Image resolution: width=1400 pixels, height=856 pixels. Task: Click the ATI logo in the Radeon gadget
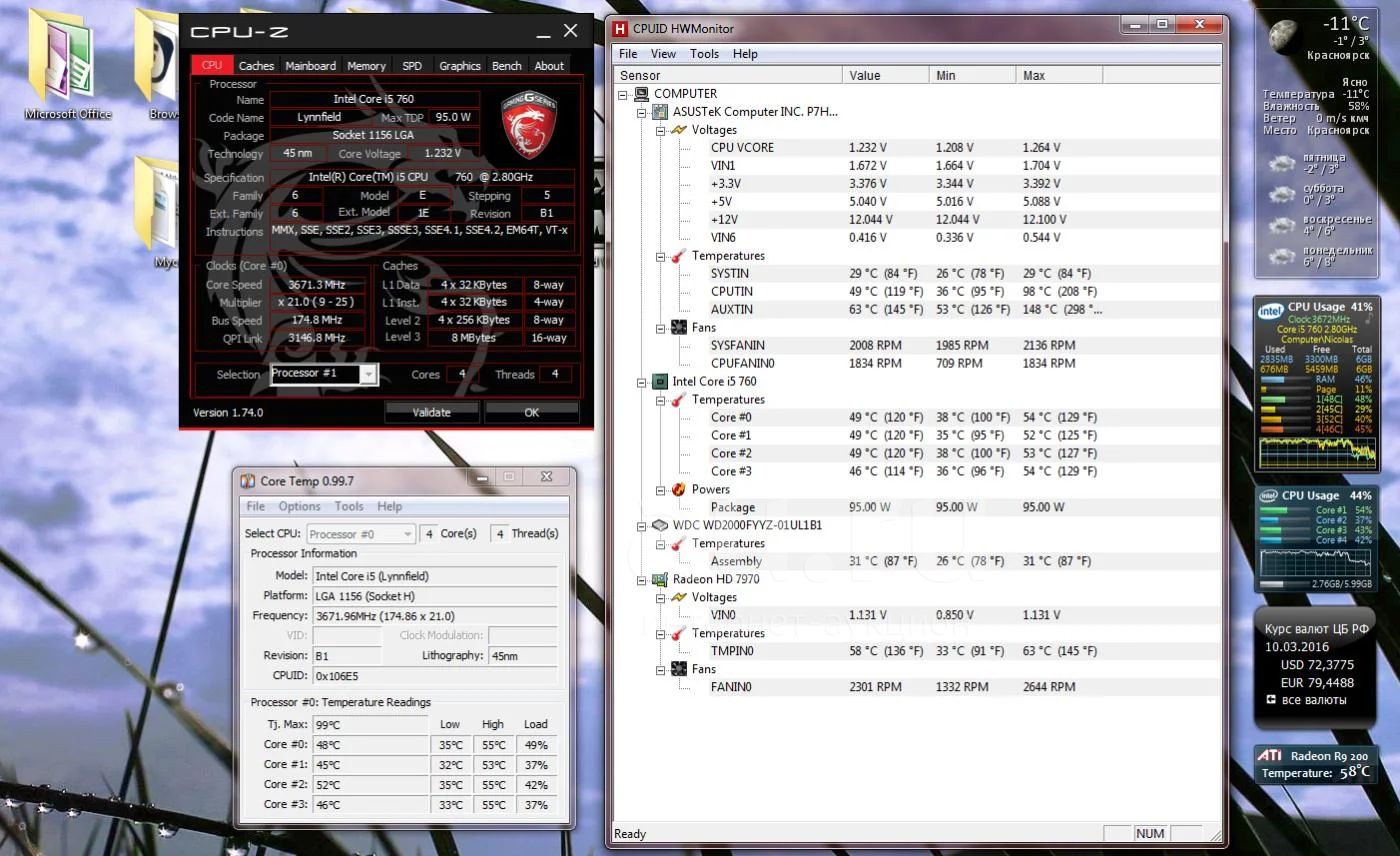click(x=1270, y=756)
